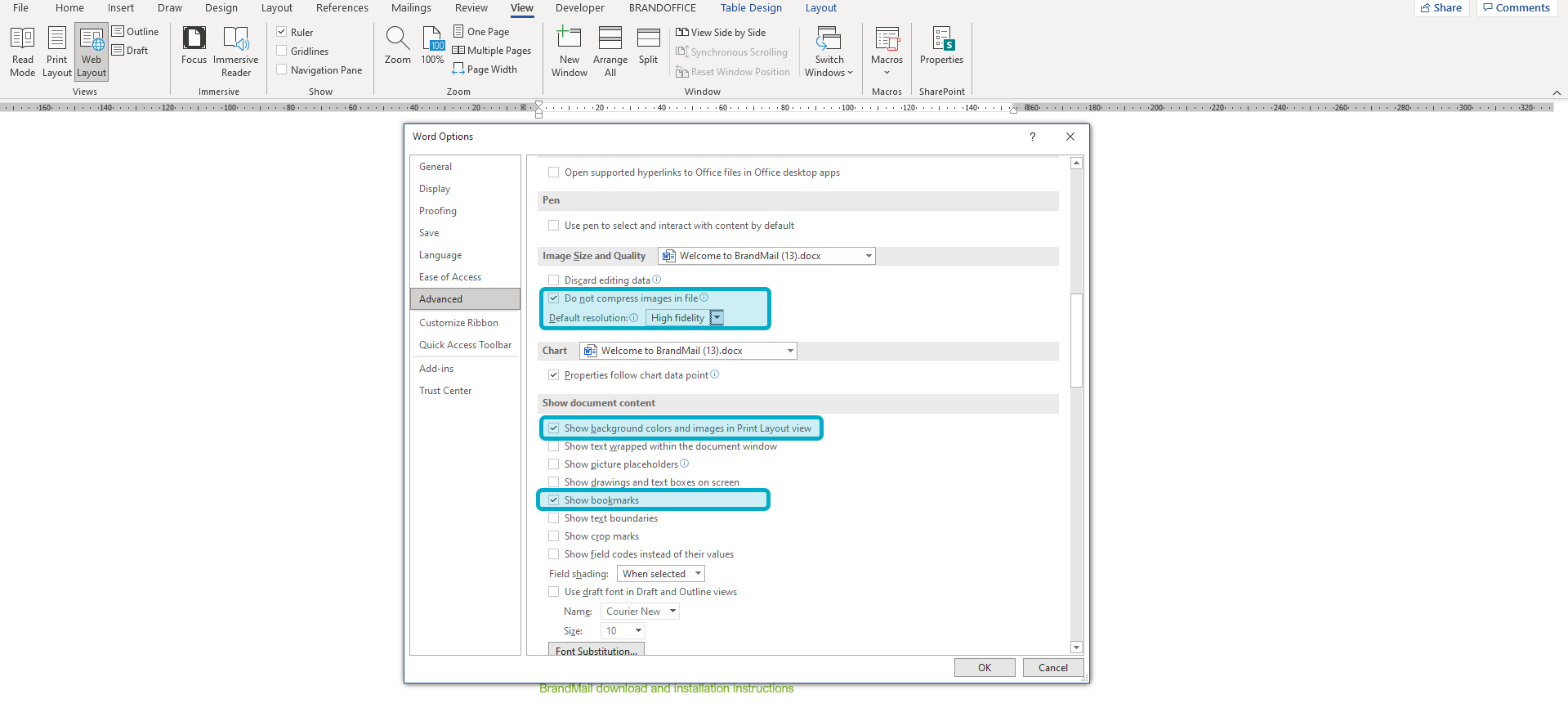
Task: Click the Share button
Action: (x=1442, y=8)
